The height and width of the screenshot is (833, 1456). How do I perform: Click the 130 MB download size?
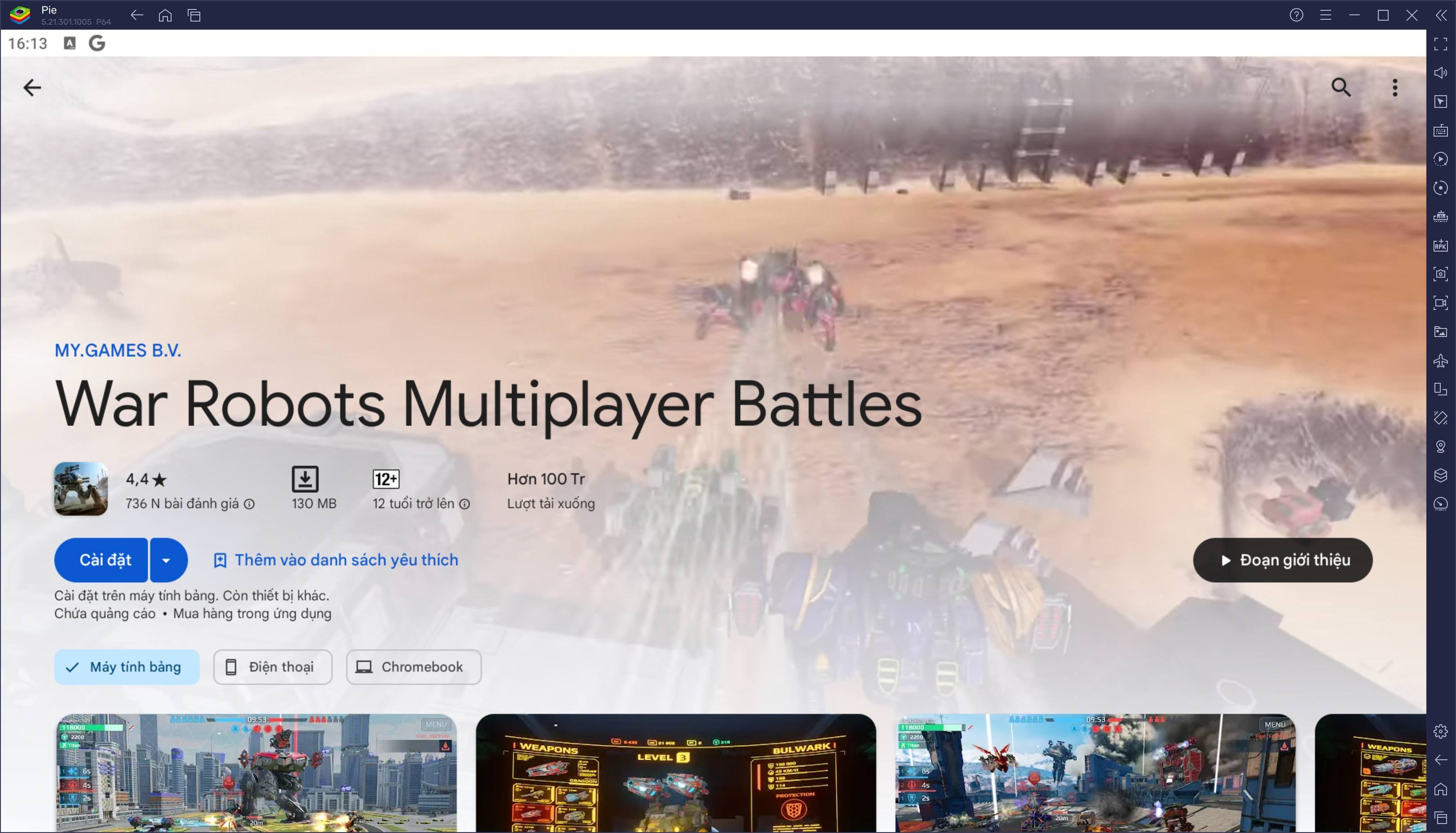314,504
